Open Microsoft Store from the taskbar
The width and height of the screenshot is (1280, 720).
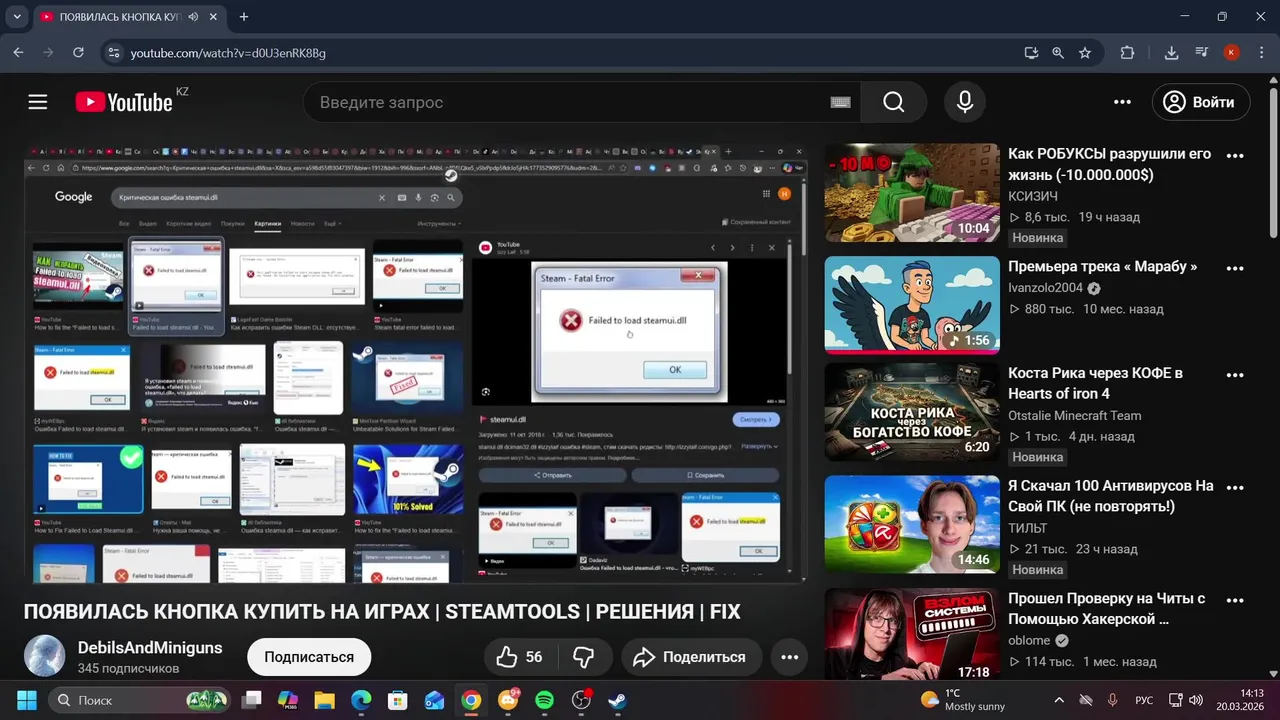tap(398, 700)
